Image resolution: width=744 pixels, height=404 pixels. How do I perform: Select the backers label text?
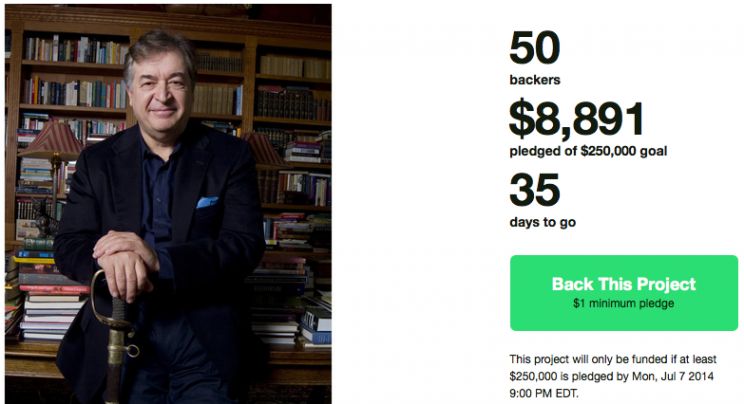(535, 80)
